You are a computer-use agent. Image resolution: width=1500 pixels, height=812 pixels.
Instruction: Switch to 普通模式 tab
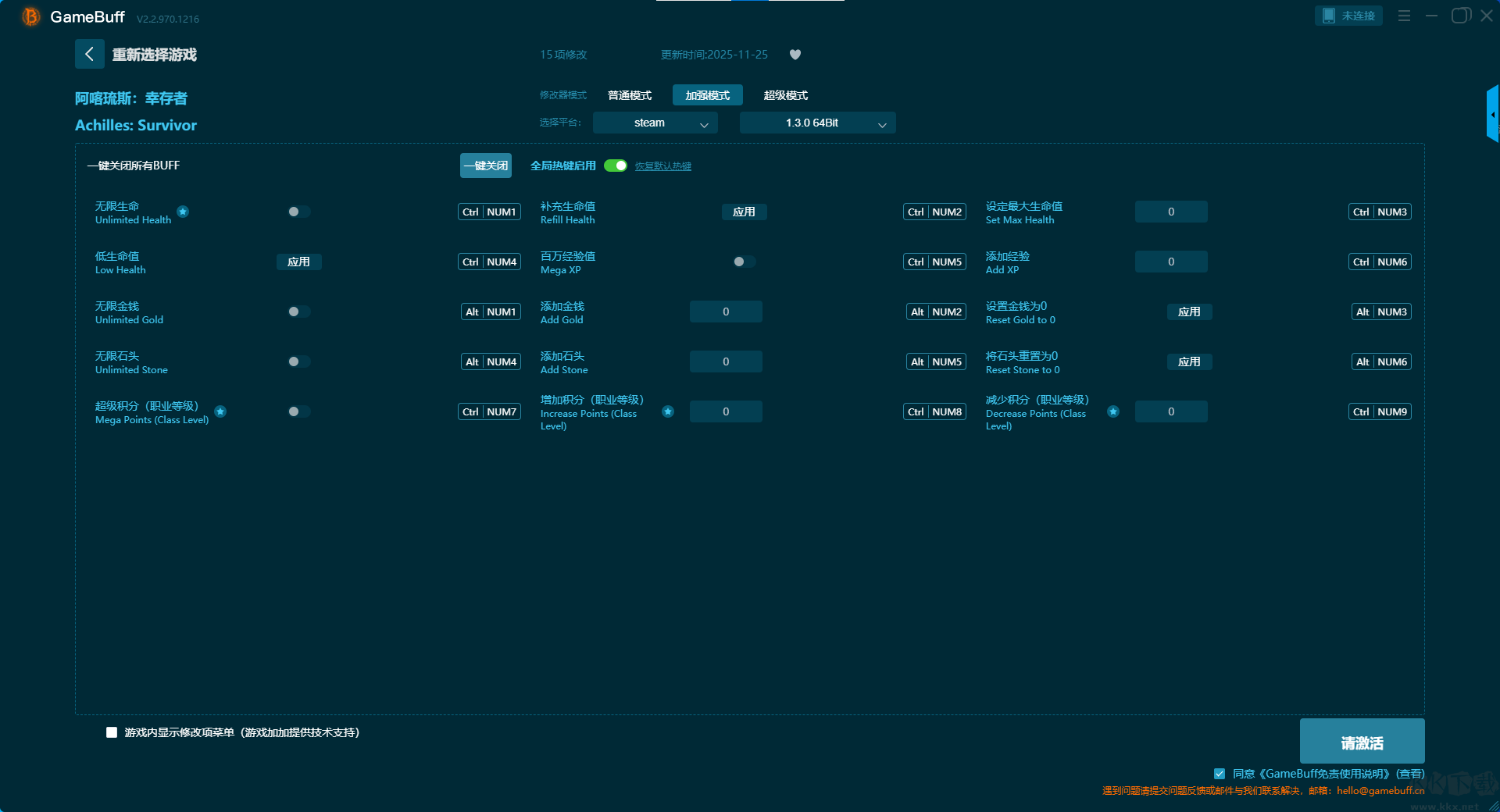tap(630, 95)
